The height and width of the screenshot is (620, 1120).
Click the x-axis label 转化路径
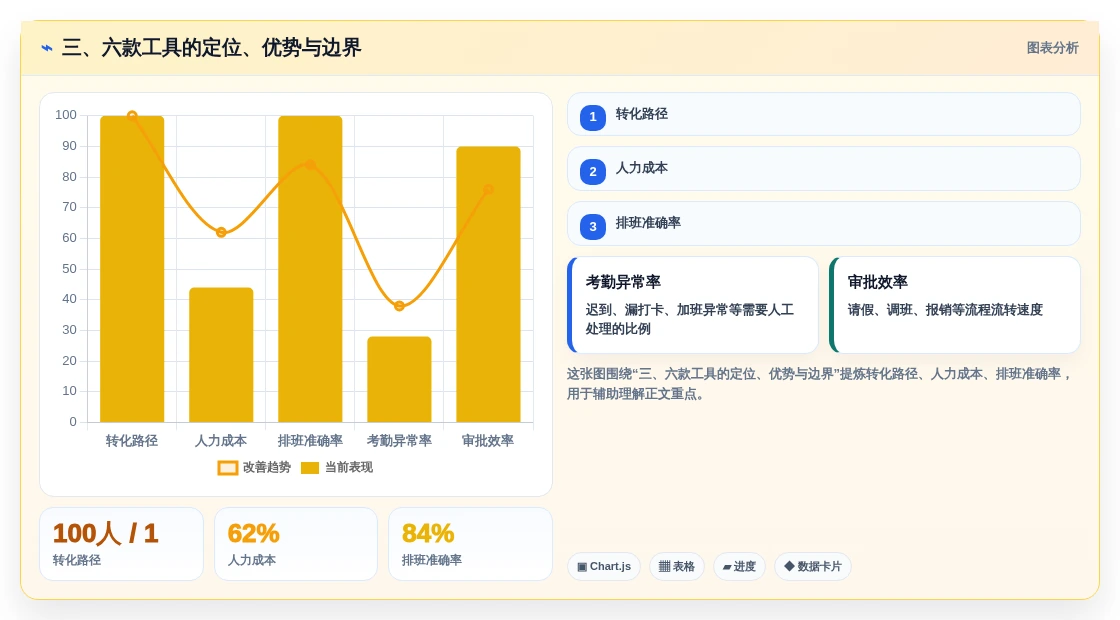point(132,441)
